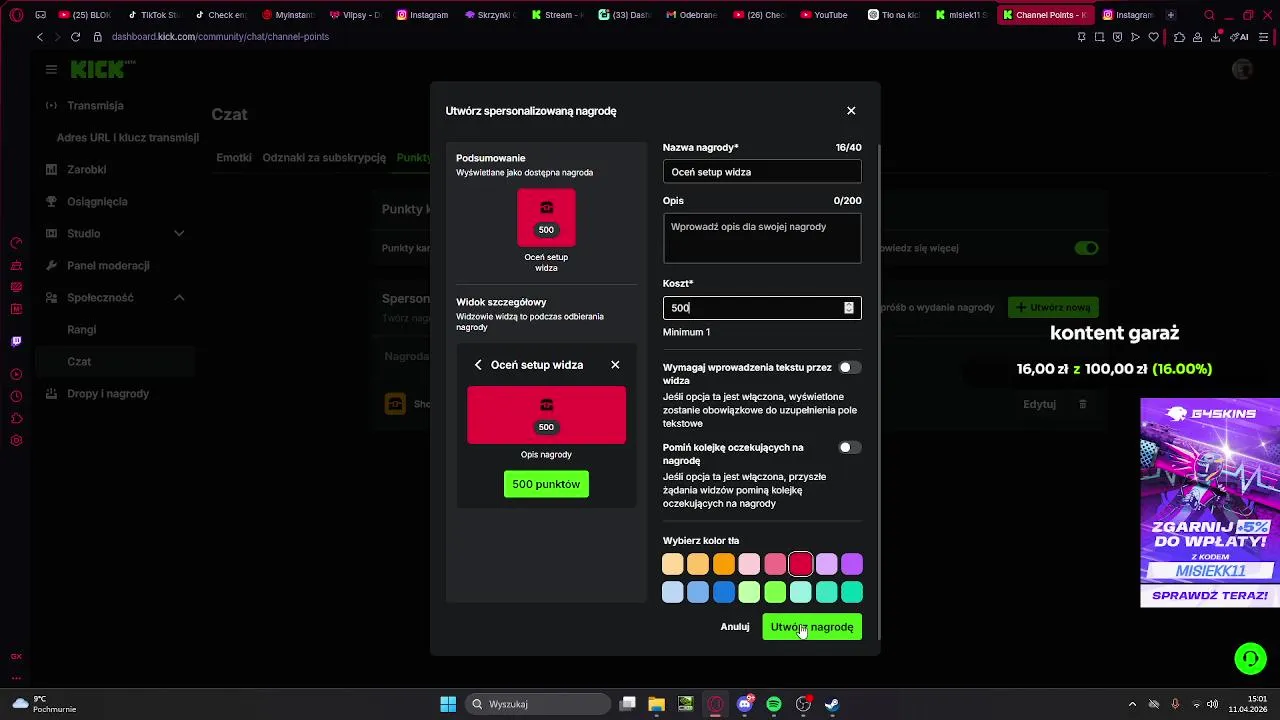The image size is (1280, 720).
Task: Click Utwórz nagrodę button
Action: pos(812,627)
